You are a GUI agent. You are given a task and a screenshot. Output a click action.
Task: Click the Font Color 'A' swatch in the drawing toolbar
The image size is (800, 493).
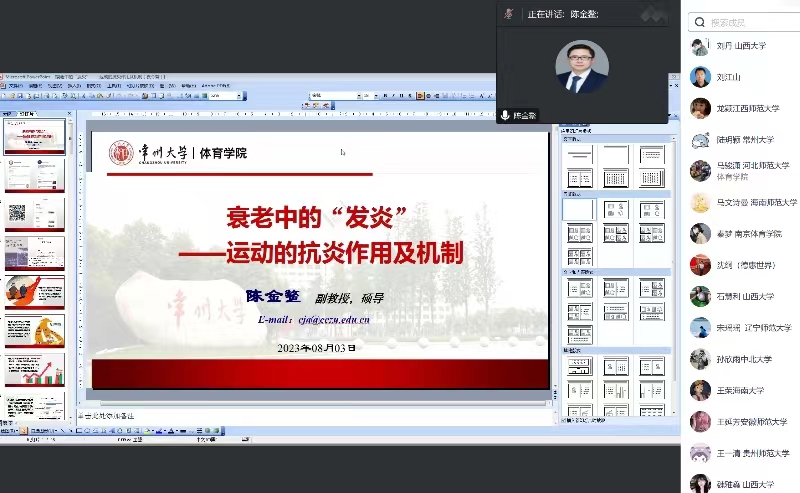171,431
